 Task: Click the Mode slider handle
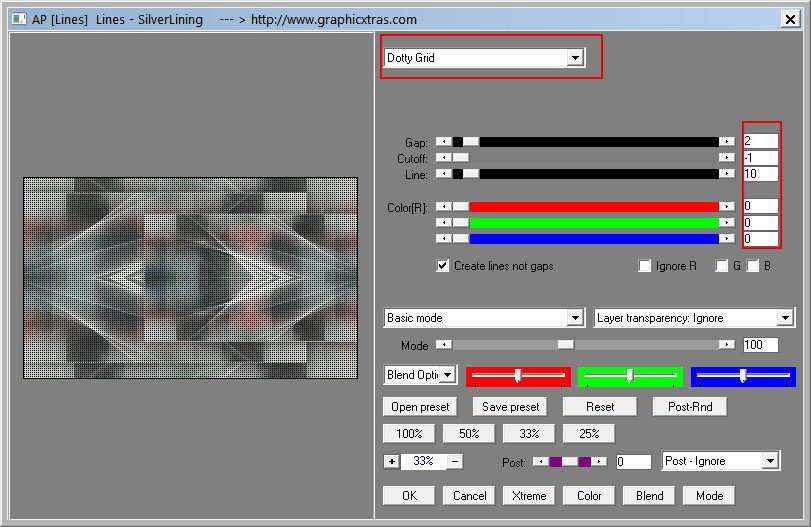tap(566, 345)
